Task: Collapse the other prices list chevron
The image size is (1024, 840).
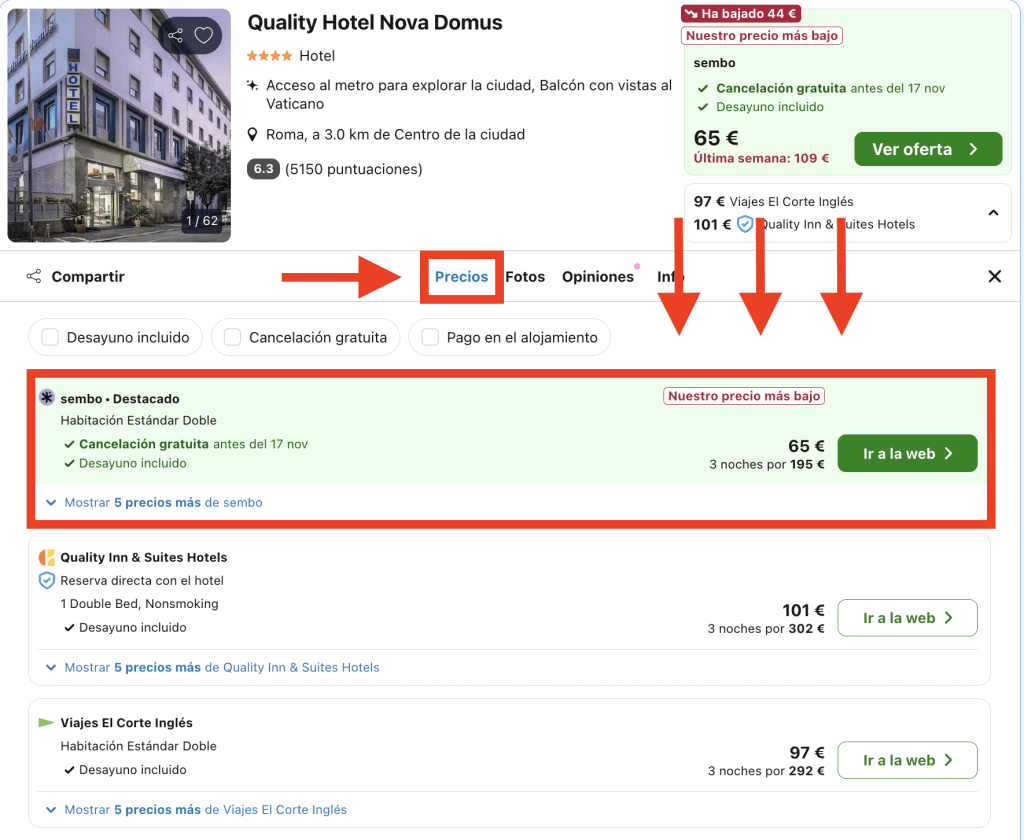Action: pos(993,213)
